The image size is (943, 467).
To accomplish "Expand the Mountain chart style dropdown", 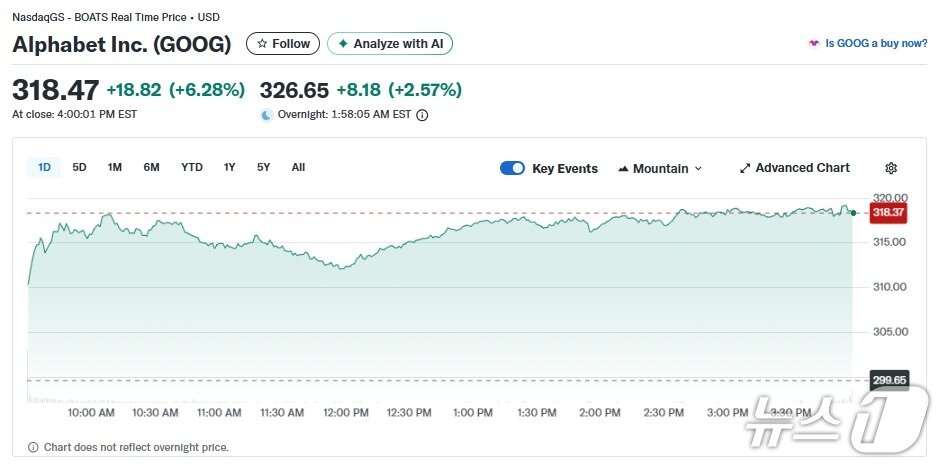I will pos(698,168).
